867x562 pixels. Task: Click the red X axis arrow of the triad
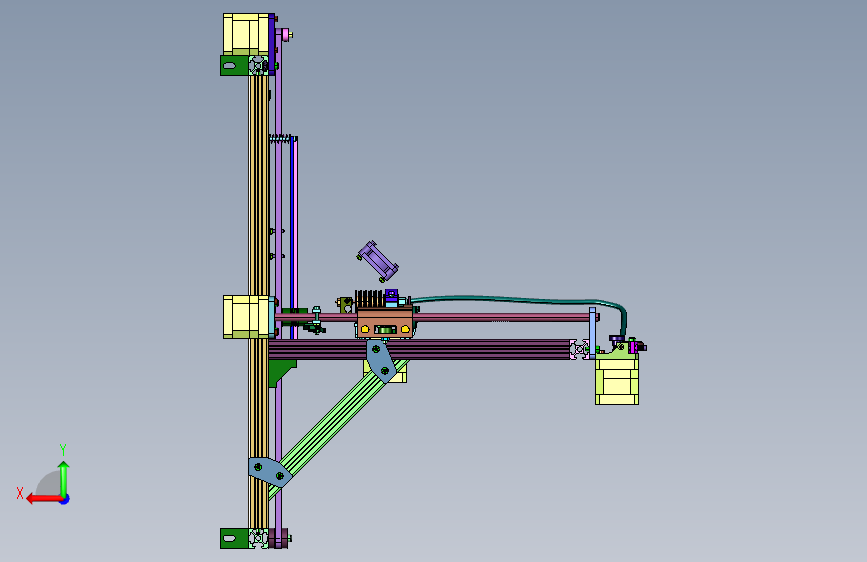[44, 499]
